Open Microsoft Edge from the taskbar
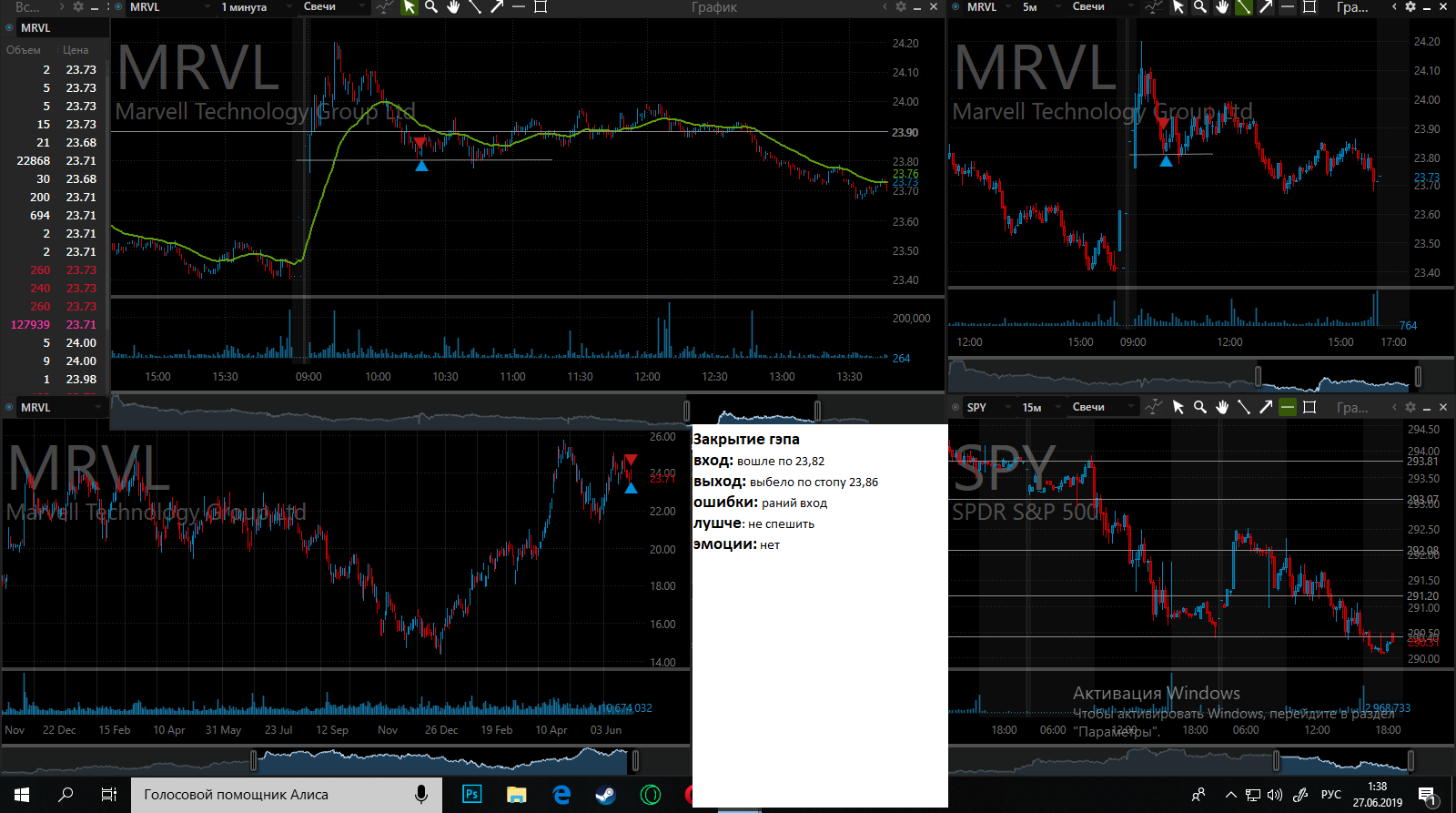1456x813 pixels. 561,795
